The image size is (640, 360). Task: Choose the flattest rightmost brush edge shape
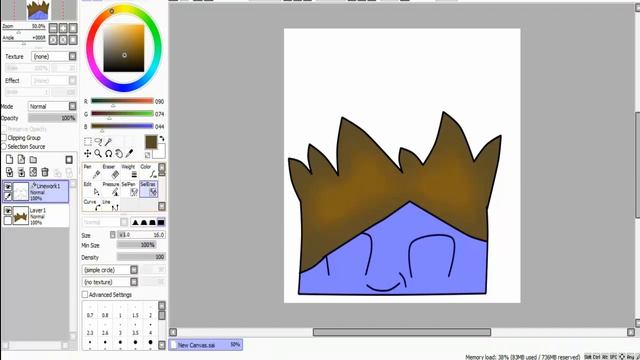(x=161, y=222)
